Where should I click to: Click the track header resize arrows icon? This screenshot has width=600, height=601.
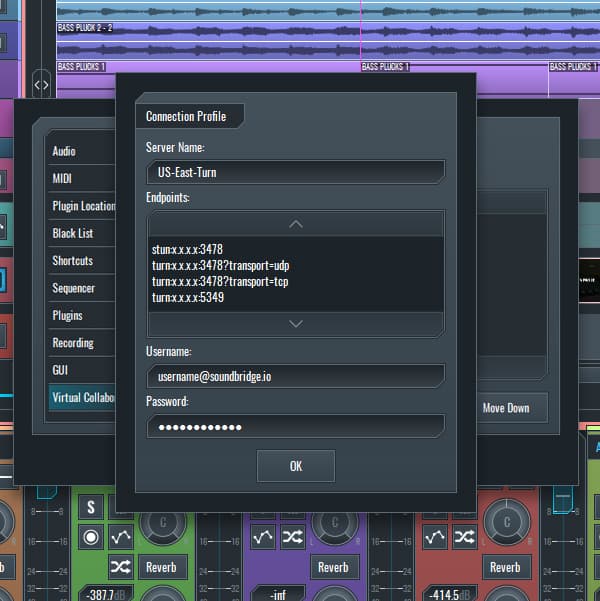pos(41,85)
